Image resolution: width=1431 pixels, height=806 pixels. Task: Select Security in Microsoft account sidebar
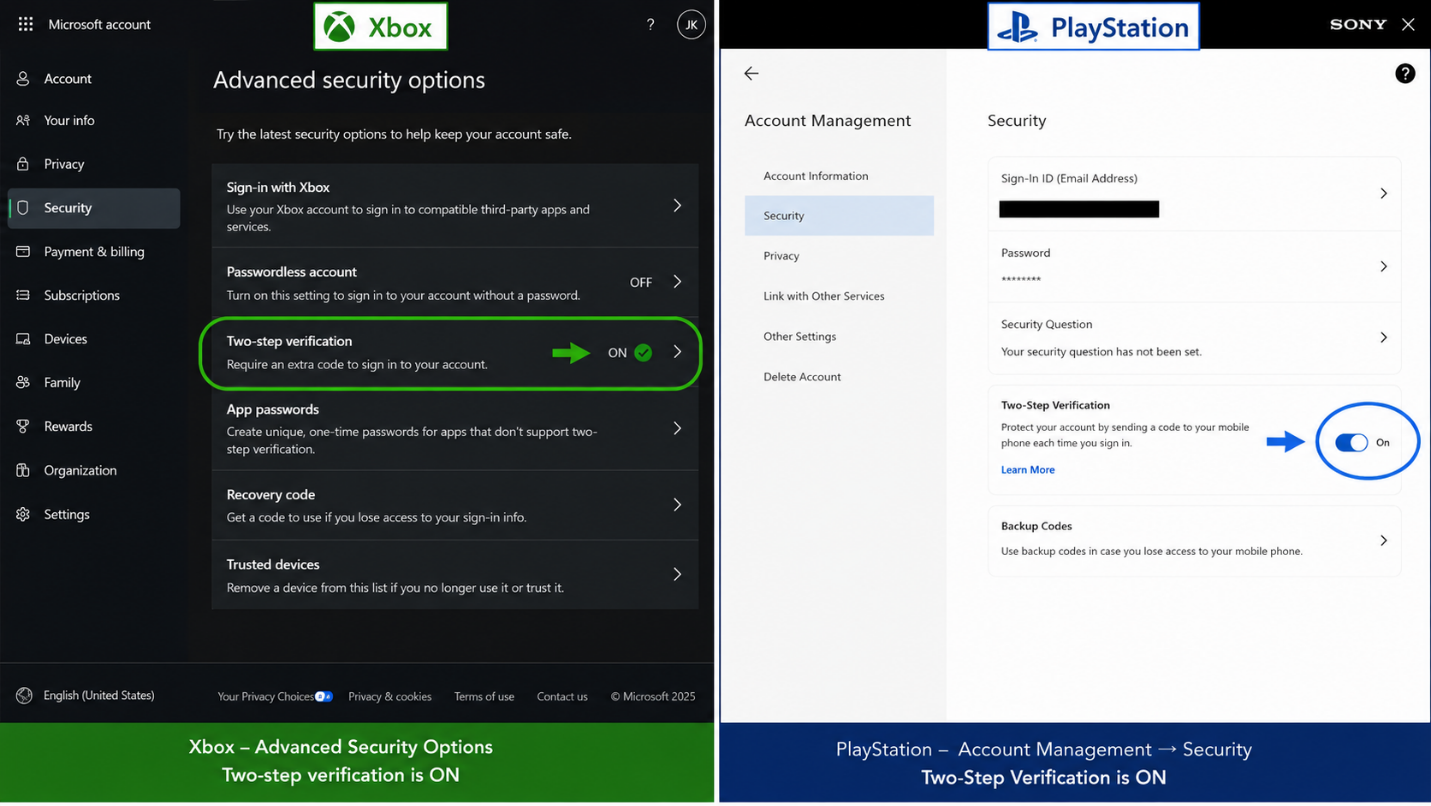pos(94,208)
